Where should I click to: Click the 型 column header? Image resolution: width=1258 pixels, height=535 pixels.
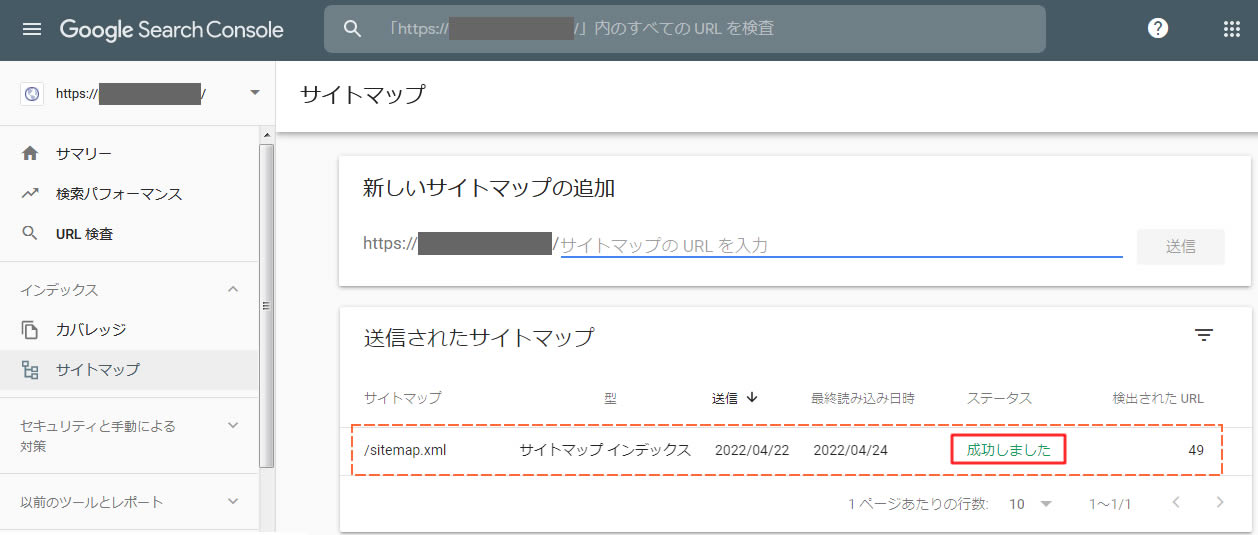coord(611,398)
